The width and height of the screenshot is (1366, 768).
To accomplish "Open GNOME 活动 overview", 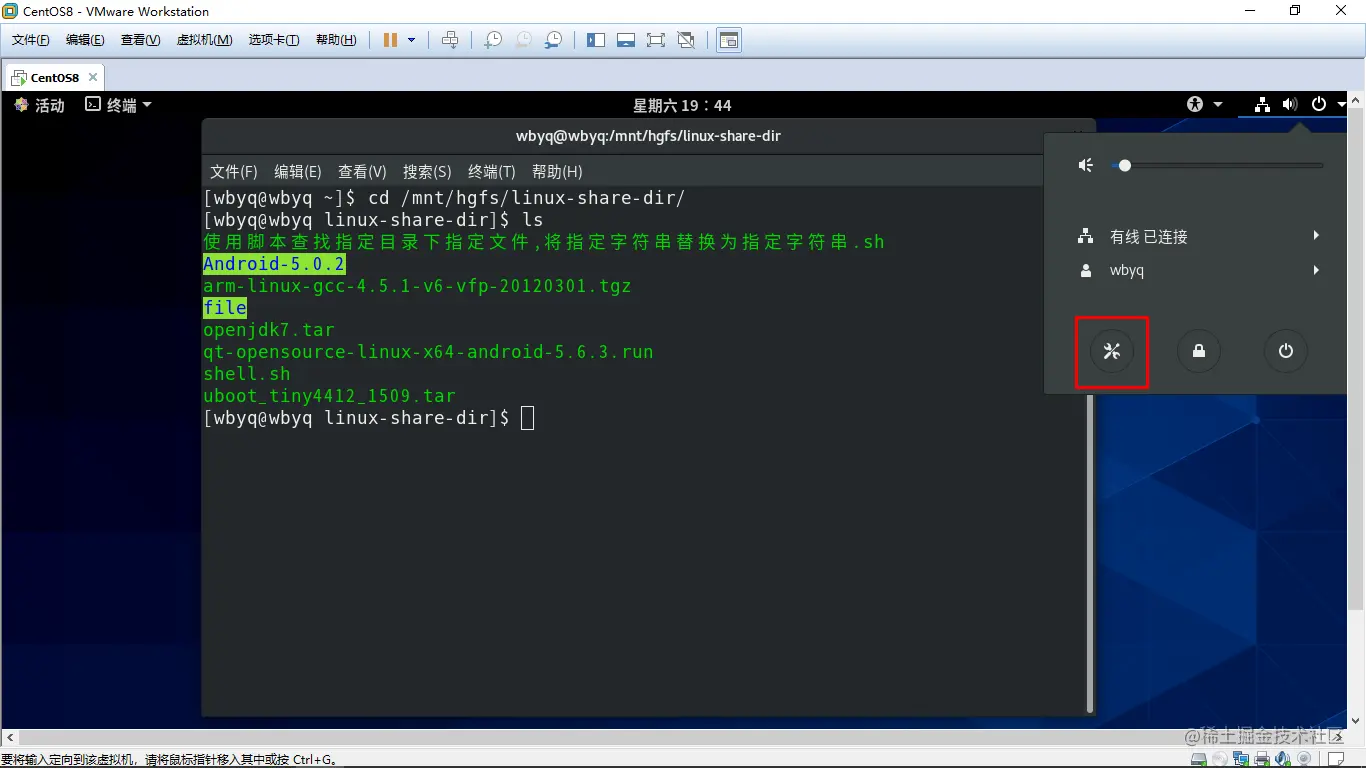I will point(40,105).
